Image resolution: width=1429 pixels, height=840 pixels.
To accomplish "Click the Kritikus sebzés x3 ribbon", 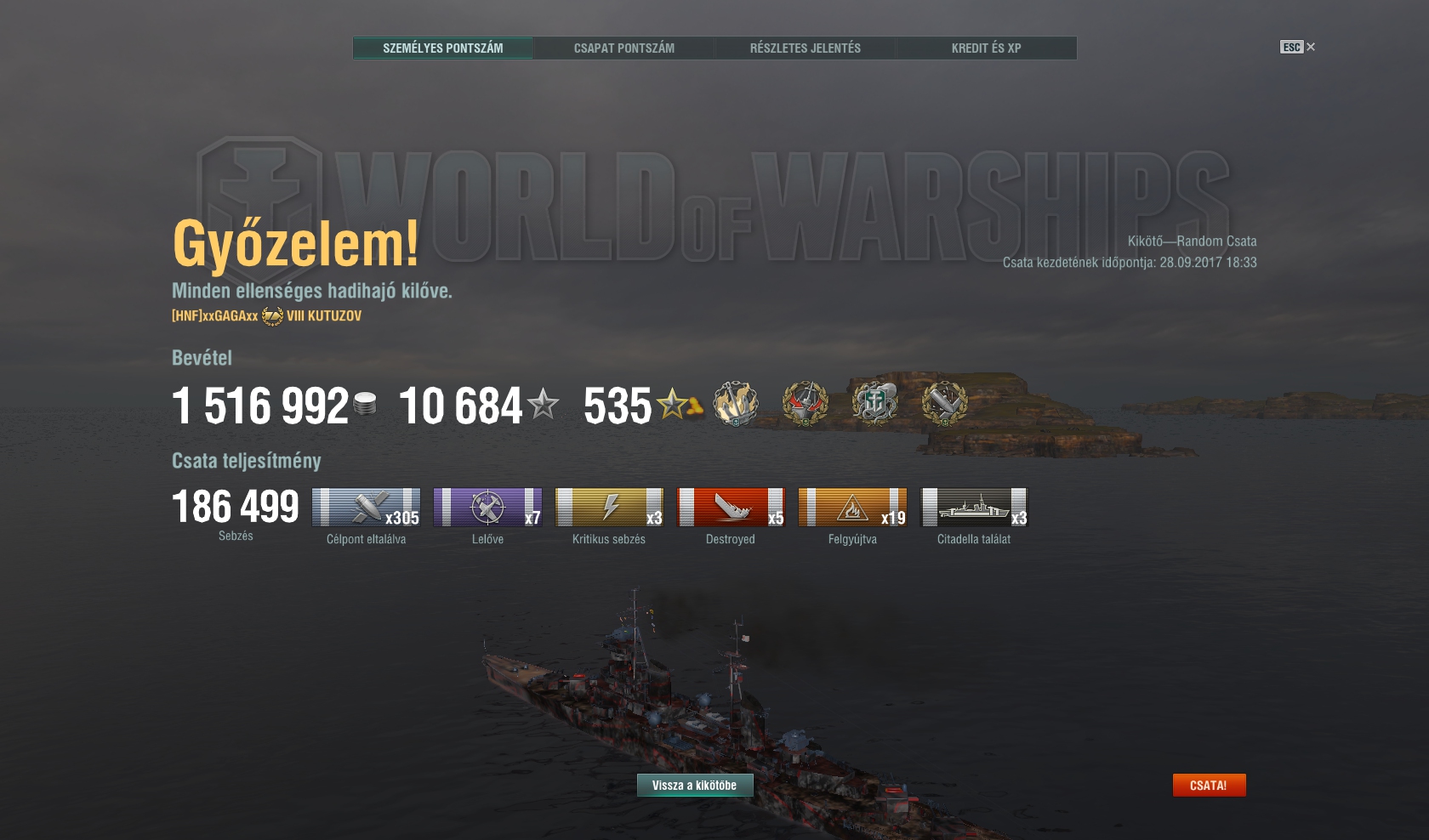I will coord(609,508).
